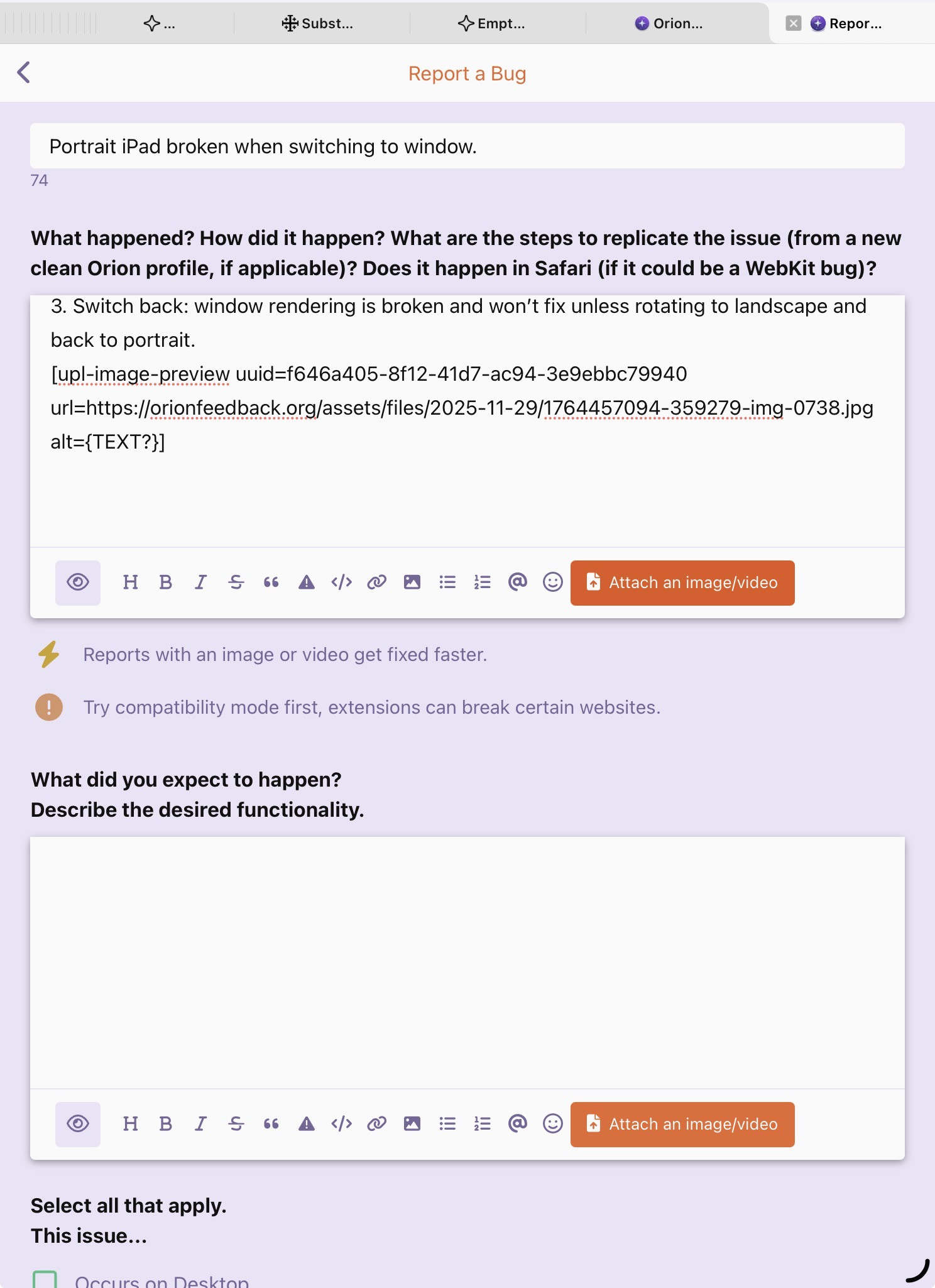This screenshot has height=1288, width=935.
Task: Switch to the Subst... tab
Action: [x=318, y=24]
